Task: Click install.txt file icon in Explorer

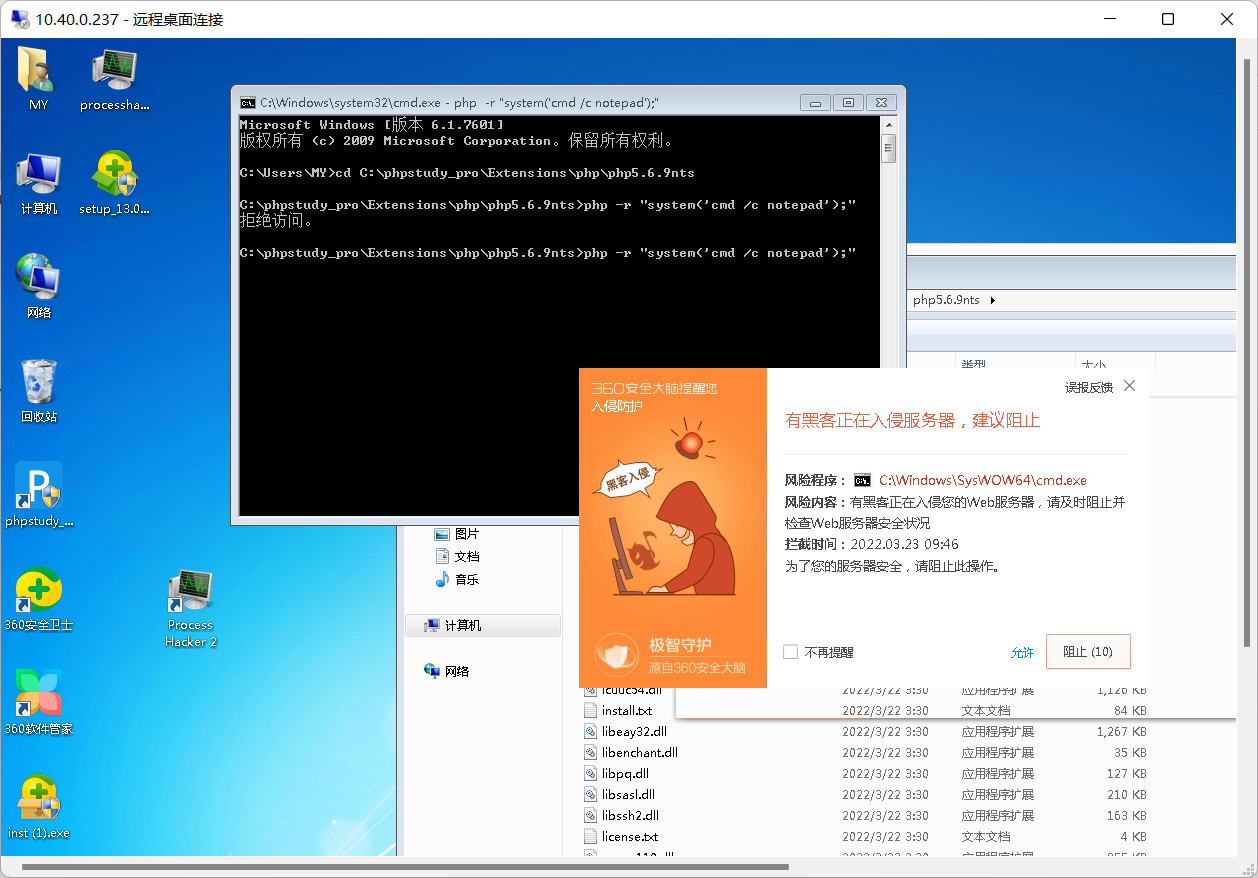Action: [x=592, y=710]
